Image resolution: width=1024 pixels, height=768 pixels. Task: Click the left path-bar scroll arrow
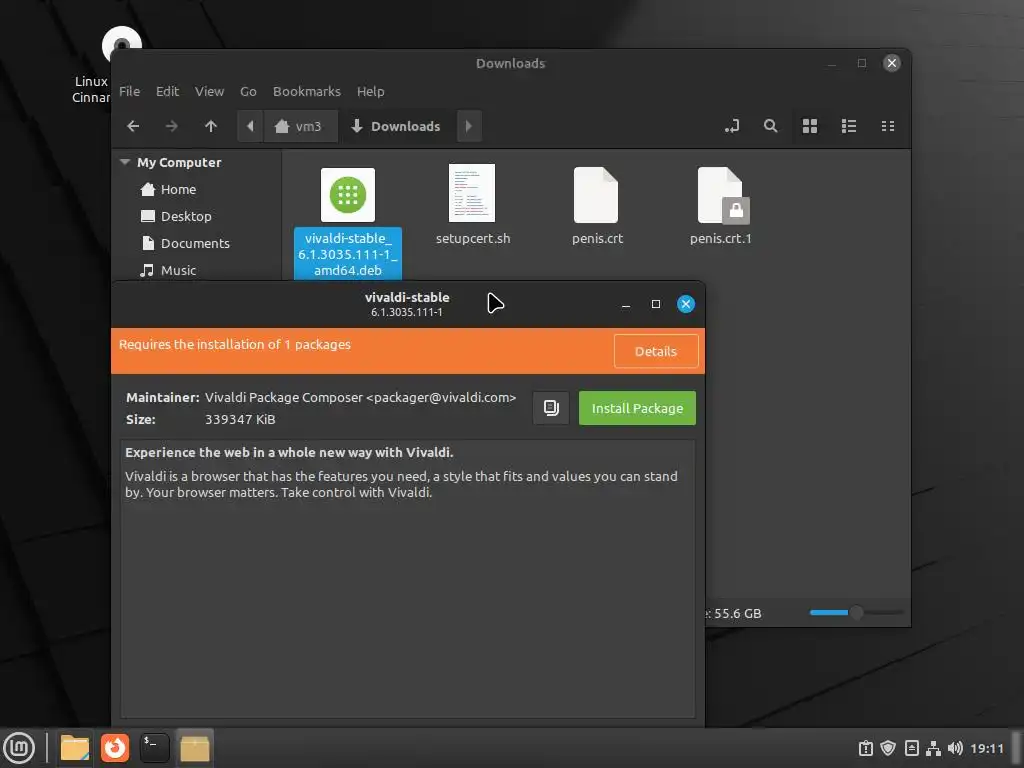tap(250, 126)
